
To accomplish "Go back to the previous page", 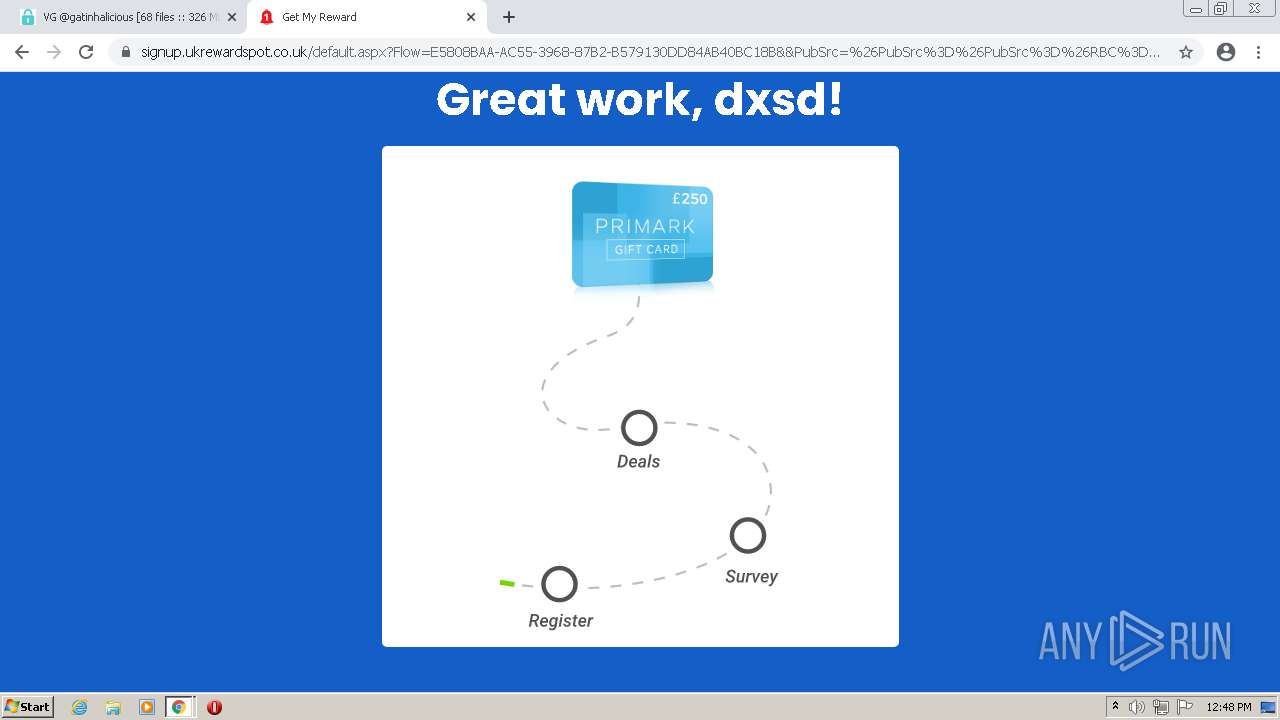I will point(22,52).
